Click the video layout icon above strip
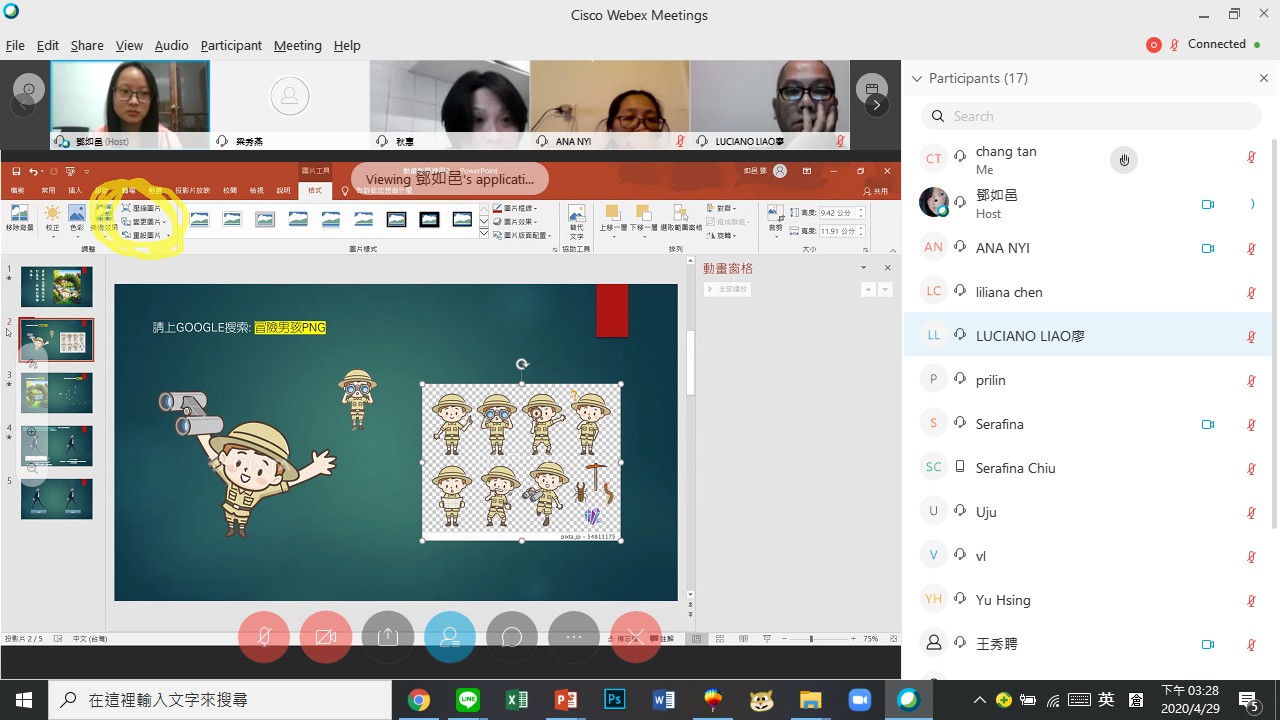The height and width of the screenshot is (720, 1280). (x=871, y=87)
